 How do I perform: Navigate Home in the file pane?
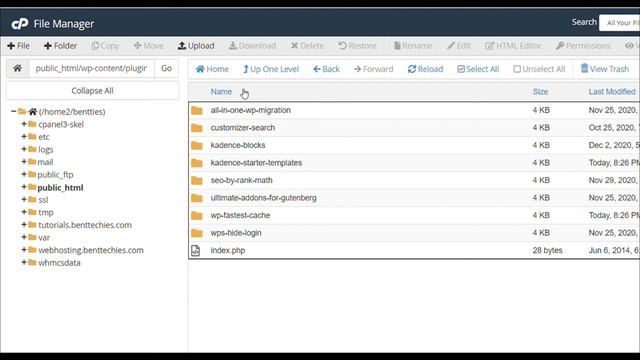[212, 69]
